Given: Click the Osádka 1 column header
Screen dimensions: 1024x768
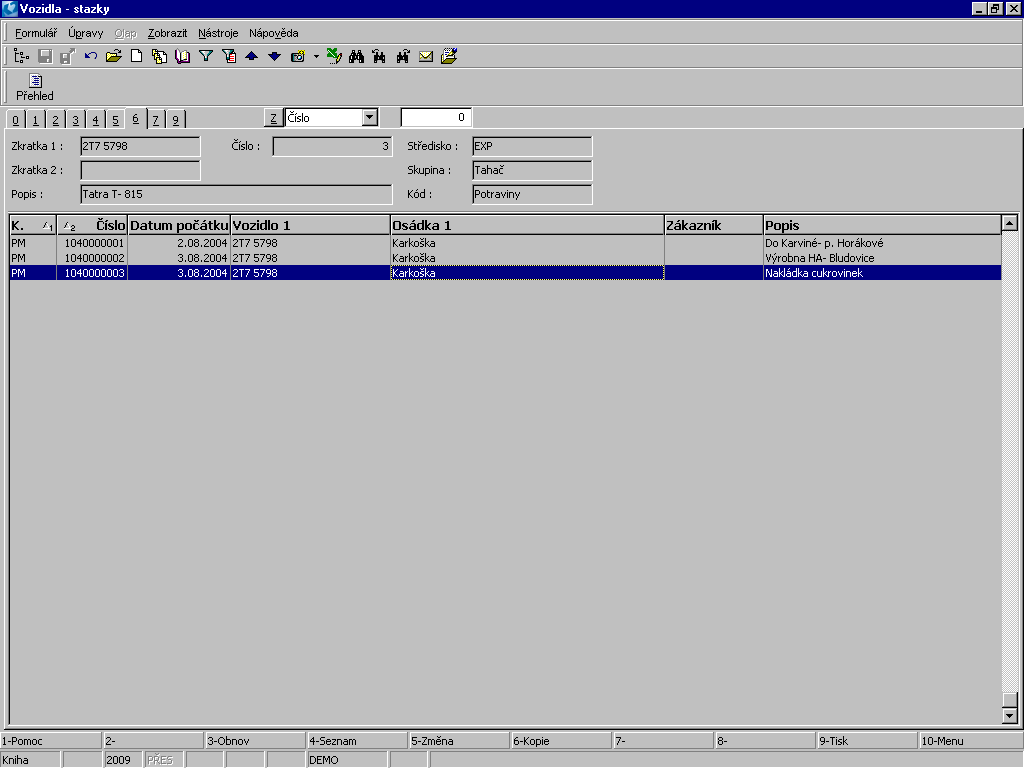Looking at the screenshot, I should pos(527,225).
